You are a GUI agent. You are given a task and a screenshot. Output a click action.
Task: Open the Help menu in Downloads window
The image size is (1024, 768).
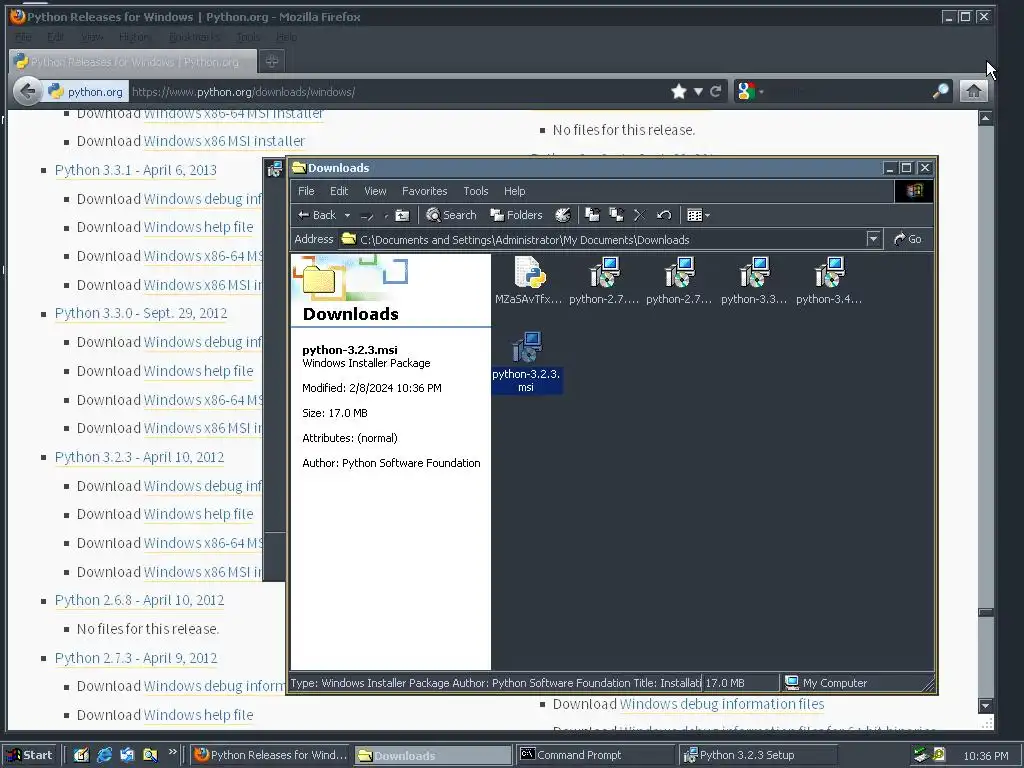pyautogui.click(x=515, y=191)
